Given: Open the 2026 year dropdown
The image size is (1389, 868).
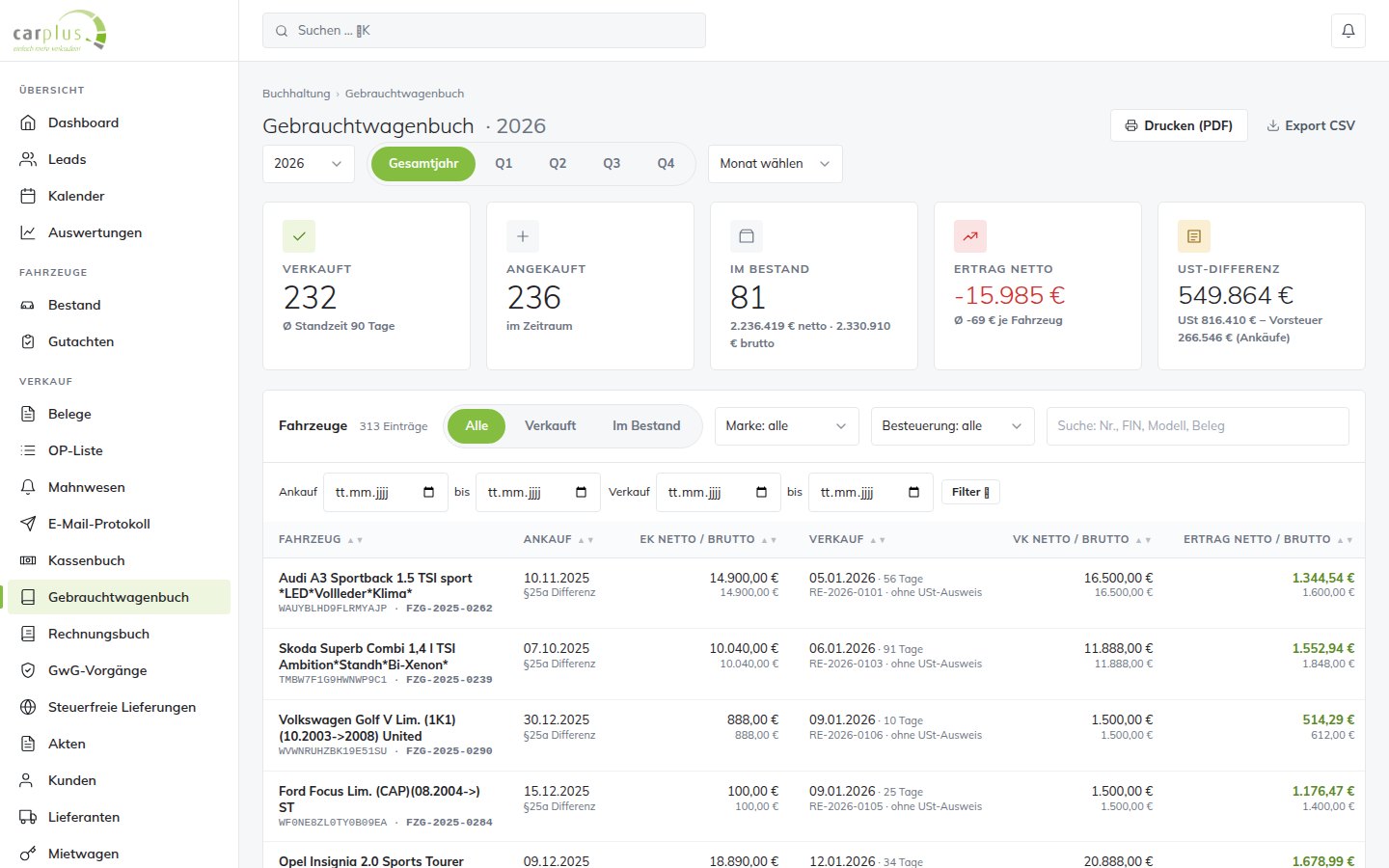Looking at the screenshot, I should click(x=309, y=164).
